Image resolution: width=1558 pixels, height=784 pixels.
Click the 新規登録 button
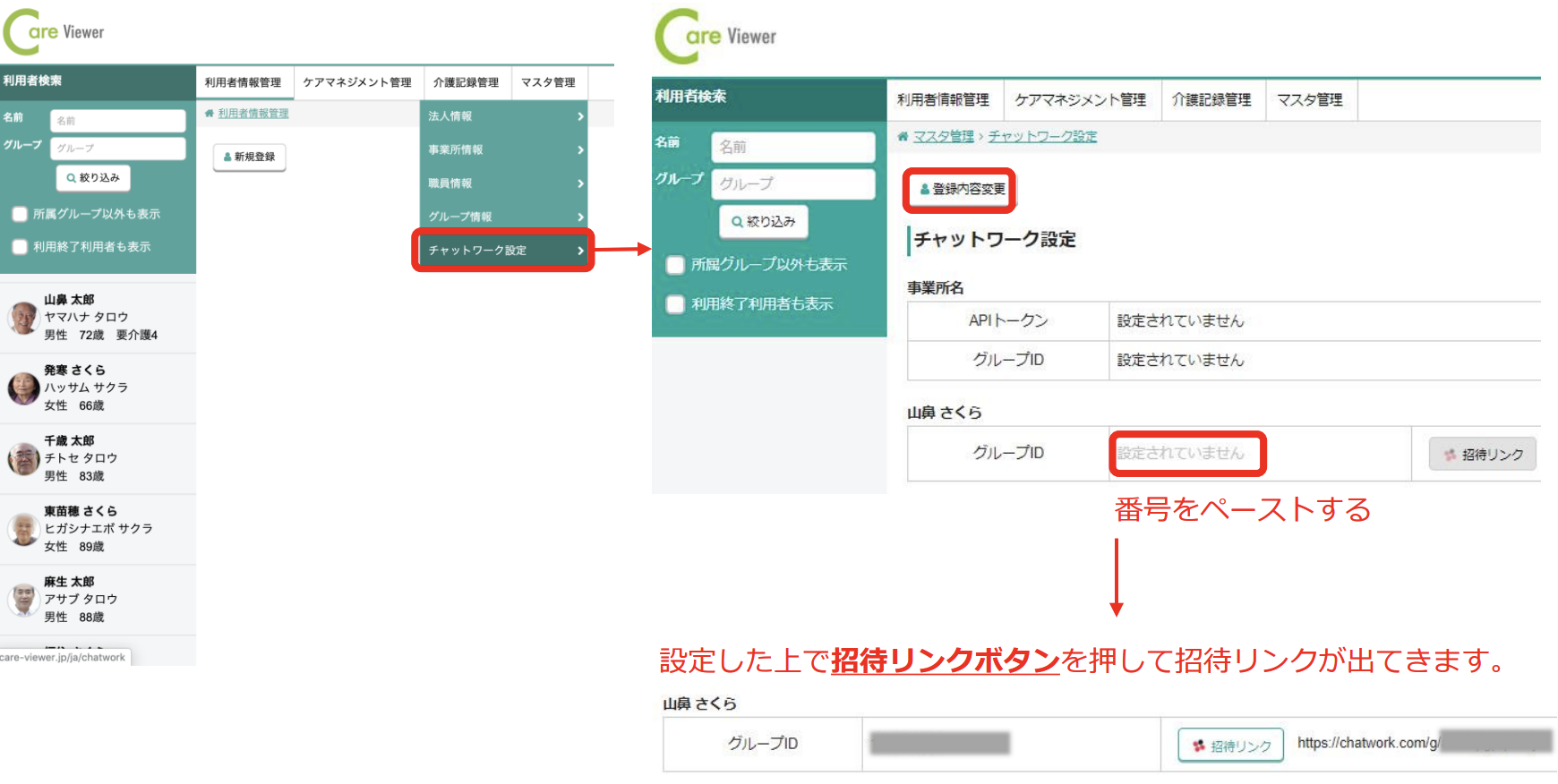click(x=250, y=157)
